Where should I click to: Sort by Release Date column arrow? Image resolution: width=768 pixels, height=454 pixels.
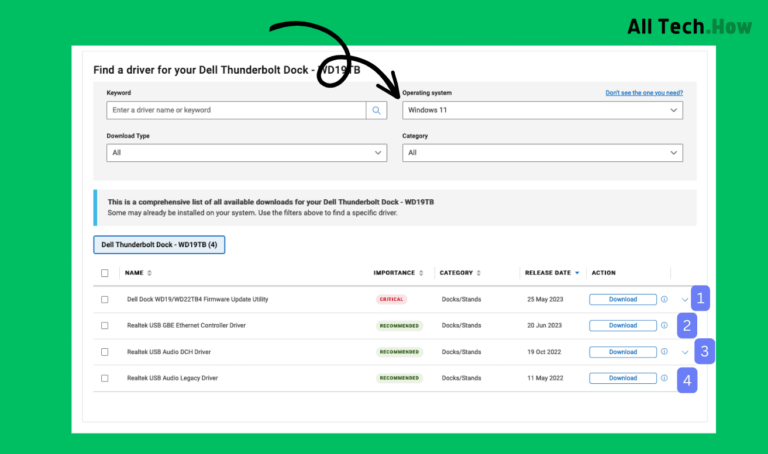coord(577,273)
